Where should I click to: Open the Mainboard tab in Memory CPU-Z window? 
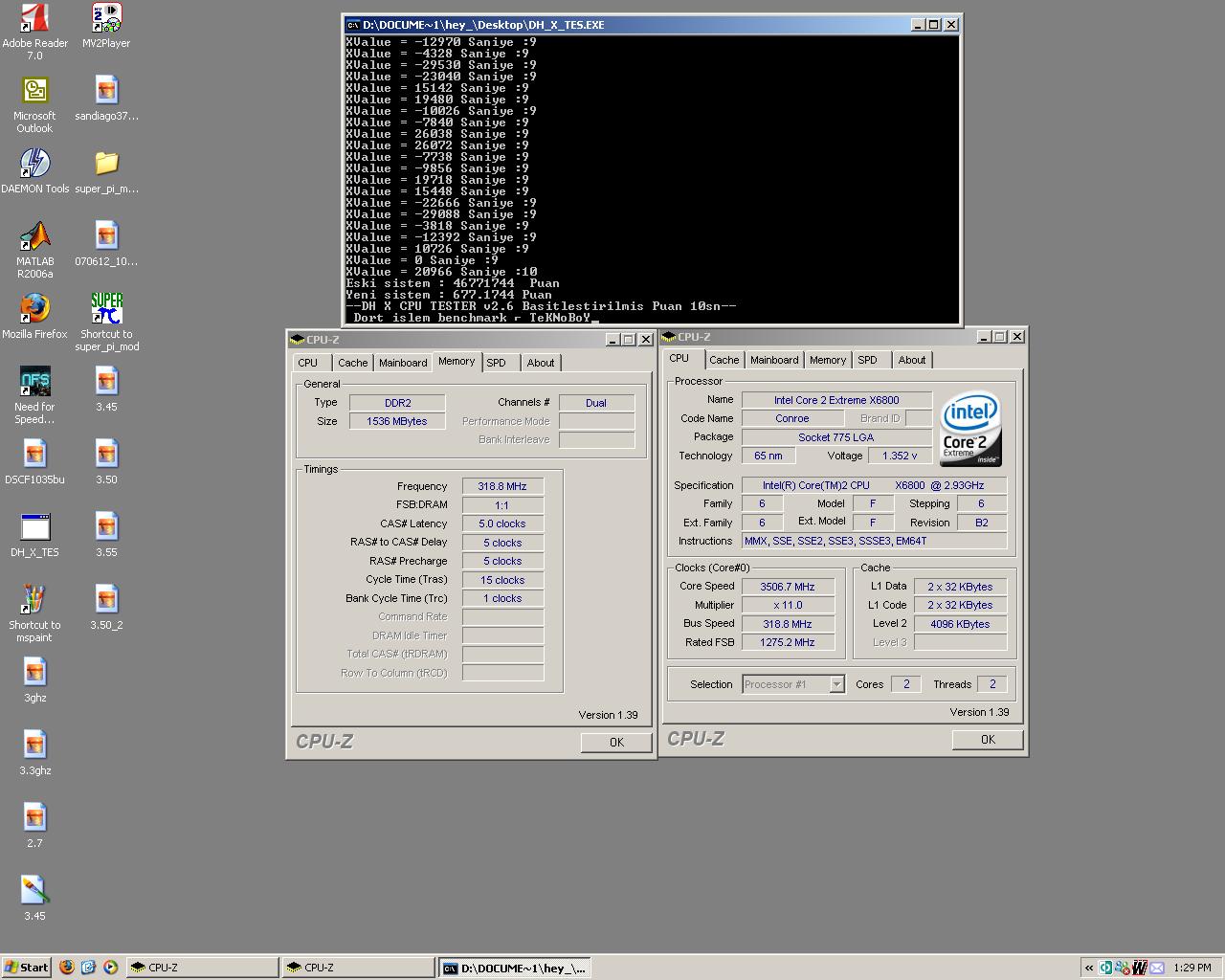click(403, 363)
